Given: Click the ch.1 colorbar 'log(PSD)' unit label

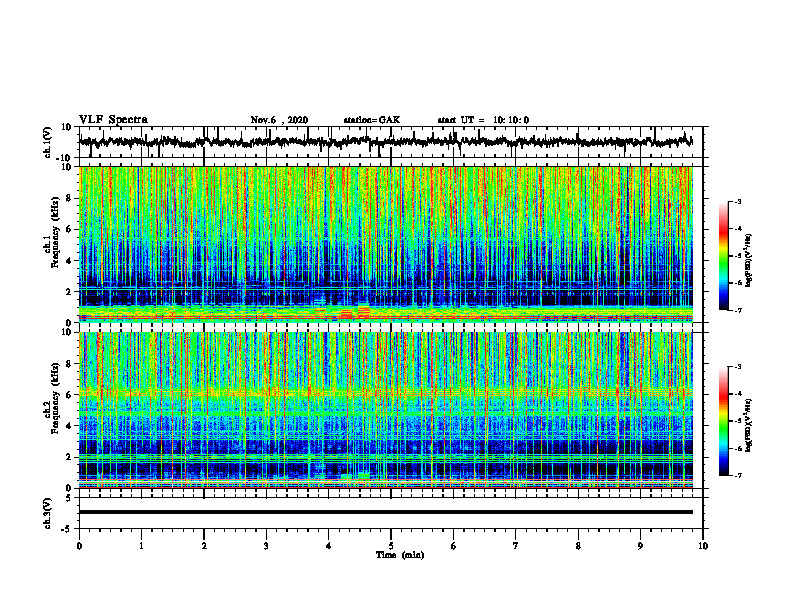Looking at the screenshot, I should pos(749,261).
